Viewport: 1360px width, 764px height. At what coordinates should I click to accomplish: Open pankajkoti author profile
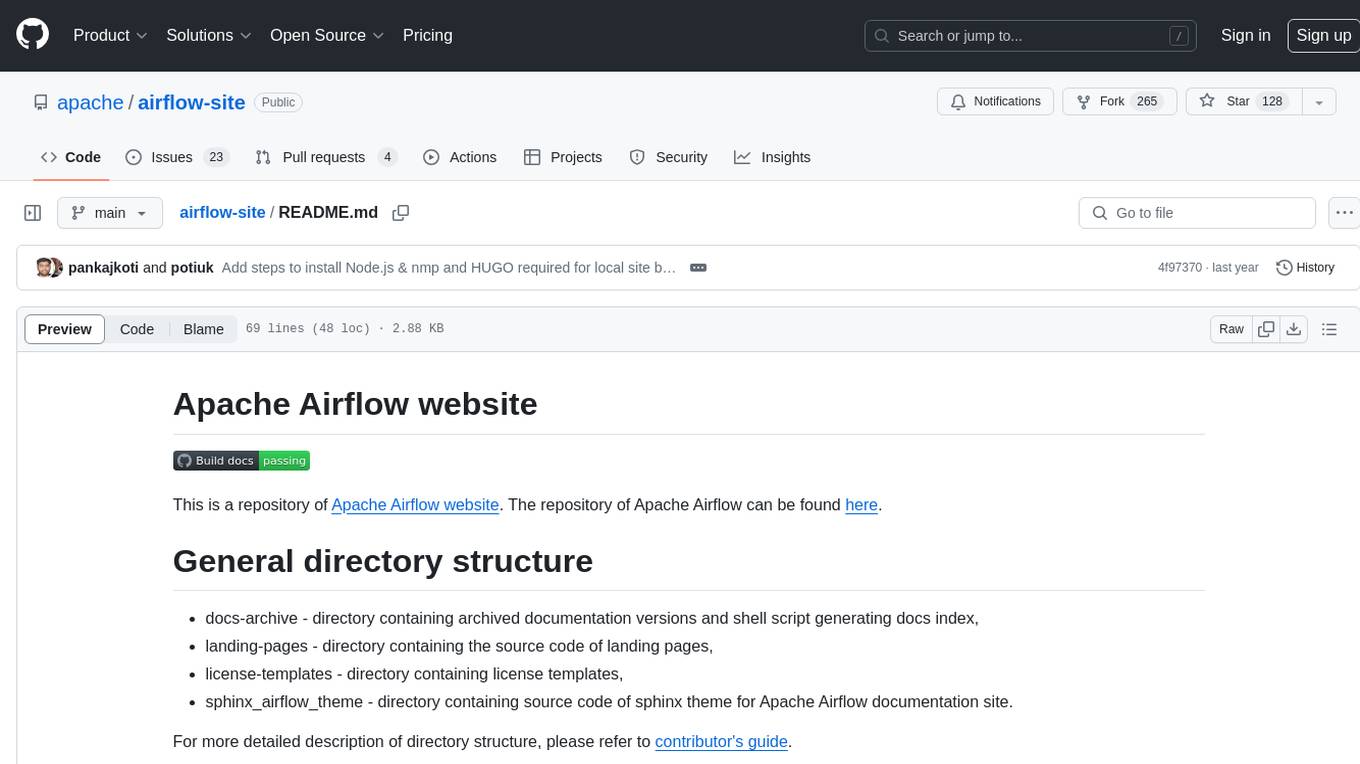[x=104, y=268]
